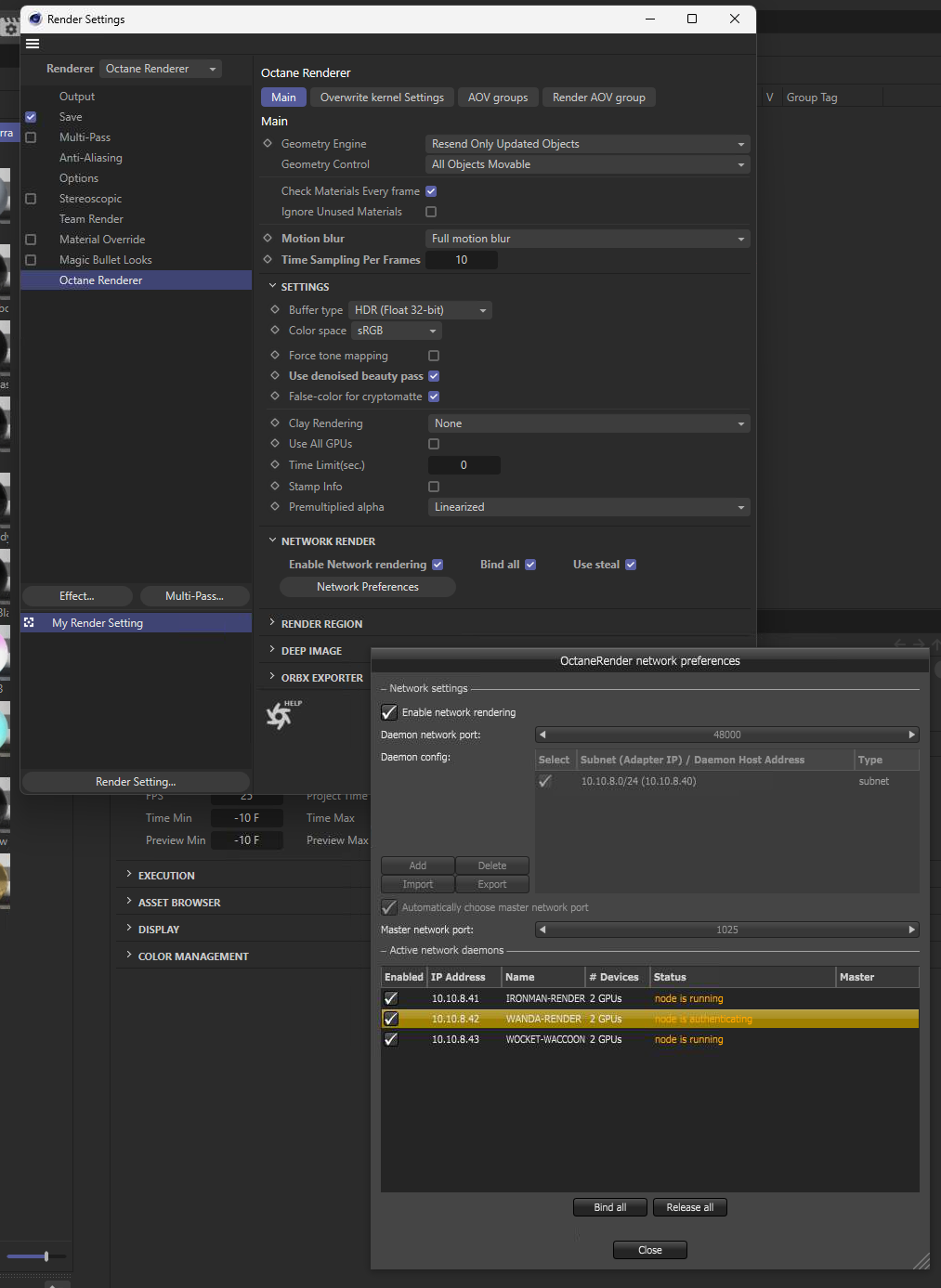
Task: Open the hamburger menu in Render Settings
Action: pos(33,44)
